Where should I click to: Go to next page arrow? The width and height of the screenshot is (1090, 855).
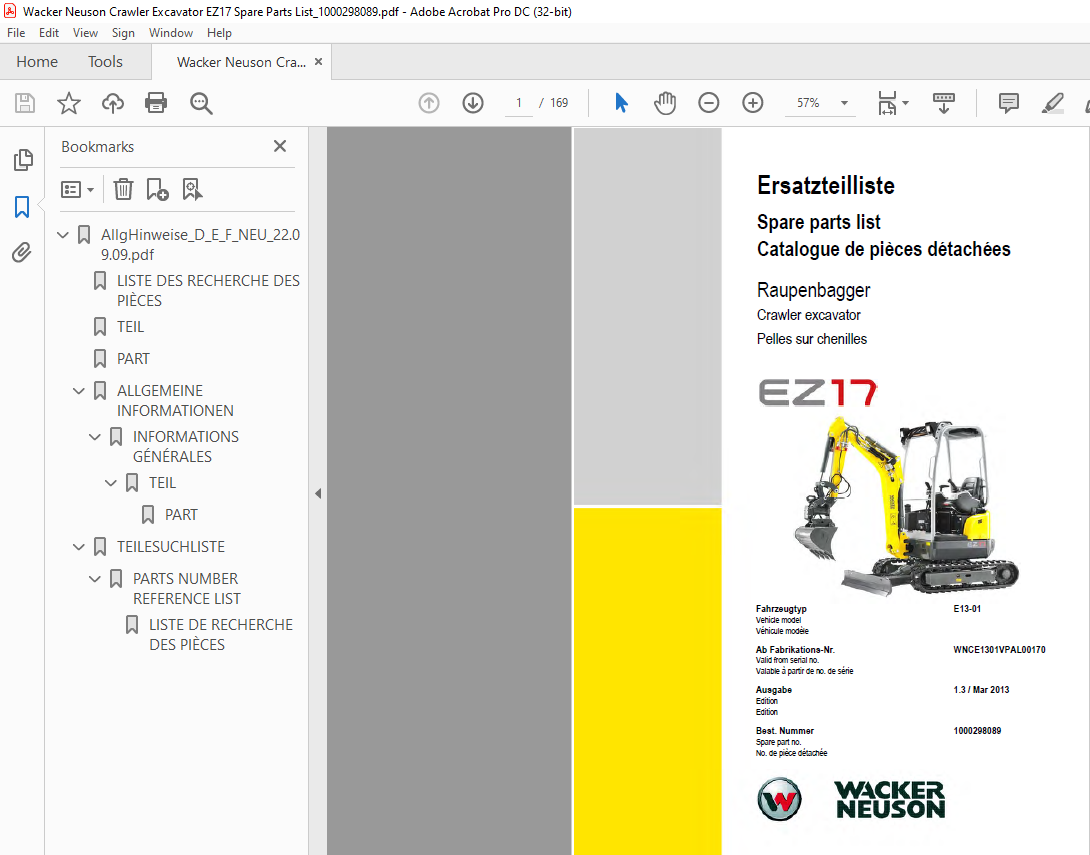pos(473,103)
